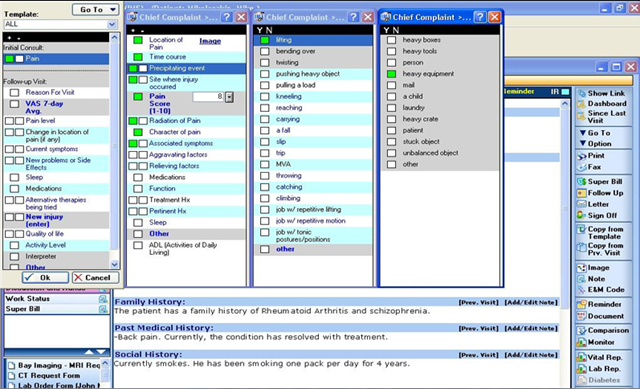
Task: Click Prev. Visit for Past Medical History
Action: click(478, 329)
